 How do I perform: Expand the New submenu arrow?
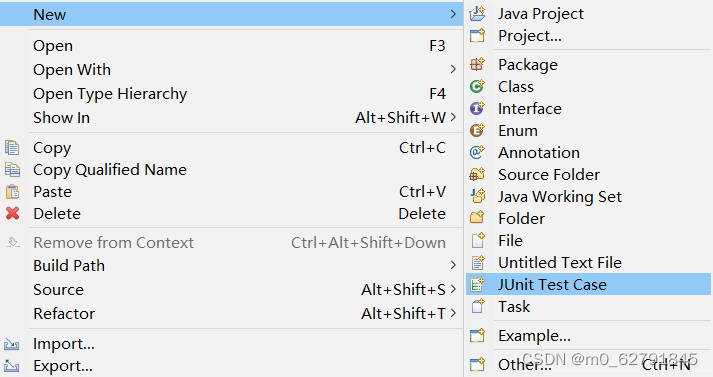click(453, 14)
